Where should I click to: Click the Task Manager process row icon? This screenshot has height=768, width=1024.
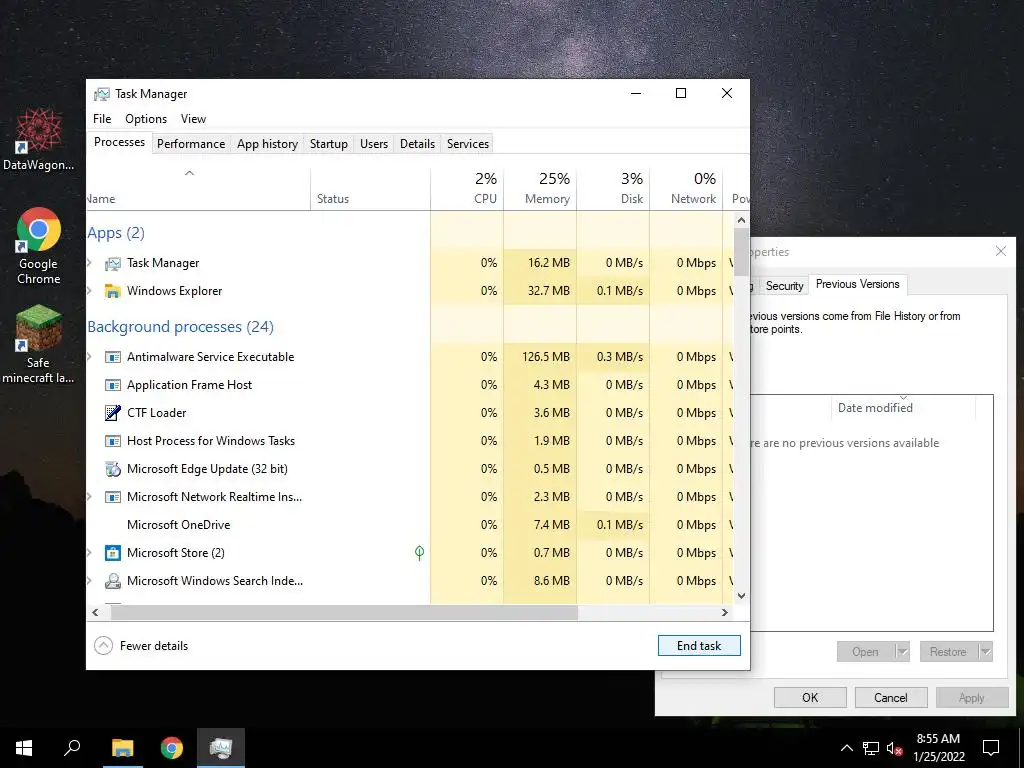pyautogui.click(x=113, y=263)
